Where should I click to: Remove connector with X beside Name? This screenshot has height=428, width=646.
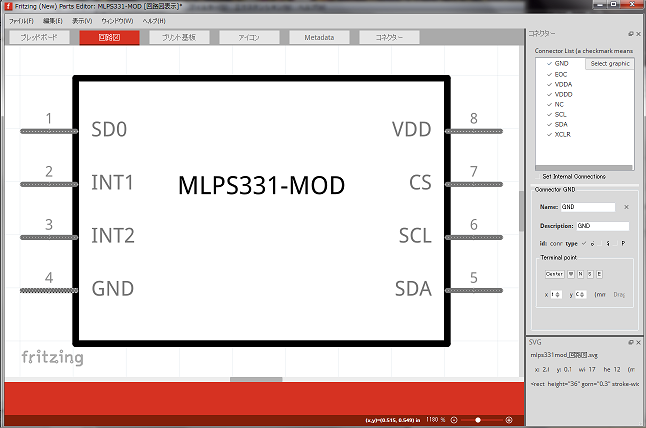pos(626,207)
